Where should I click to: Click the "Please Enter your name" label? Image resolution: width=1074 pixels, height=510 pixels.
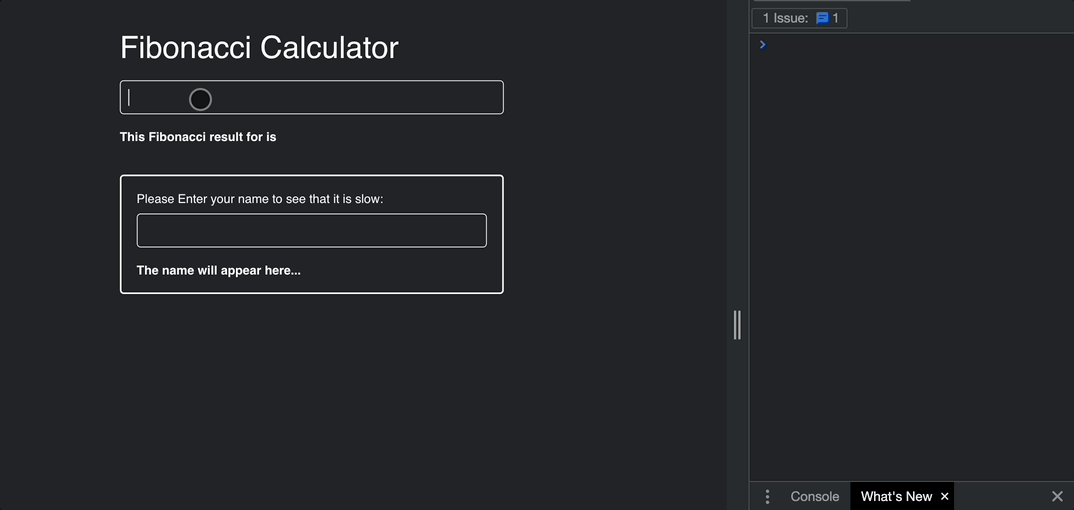tap(260, 199)
